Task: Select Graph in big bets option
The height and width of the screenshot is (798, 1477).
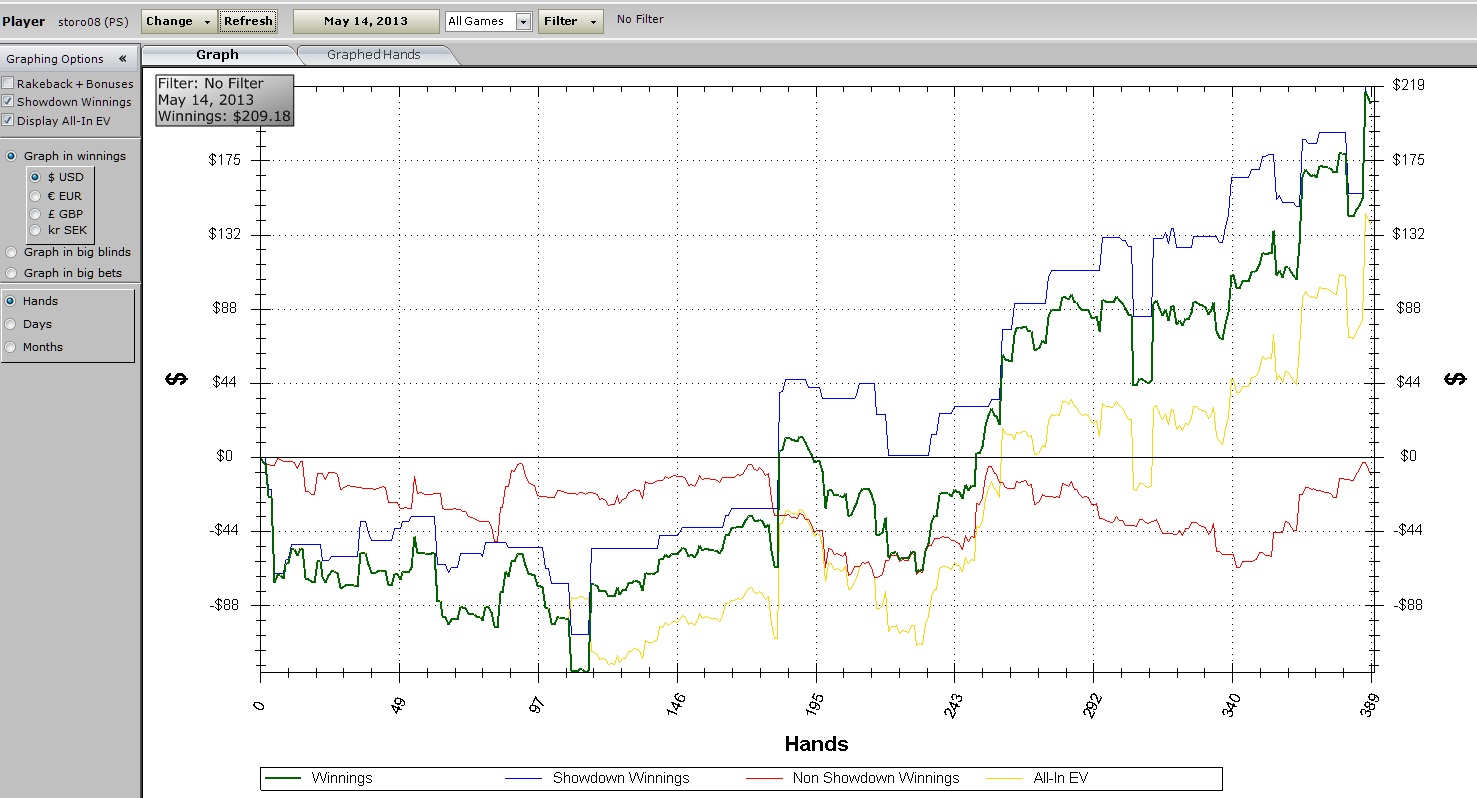Action: click(x=12, y=273)
